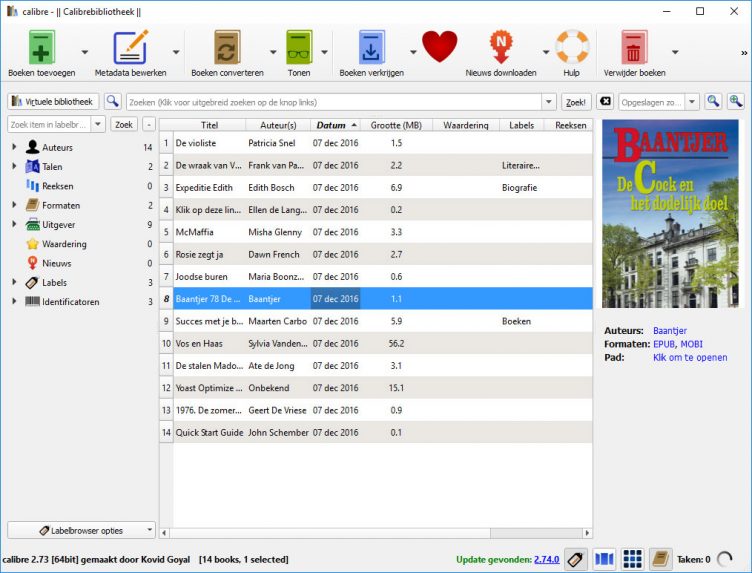Click the Boeken converteren icon
The width and height of the screenshot is (752, 573).
(227, 47)
